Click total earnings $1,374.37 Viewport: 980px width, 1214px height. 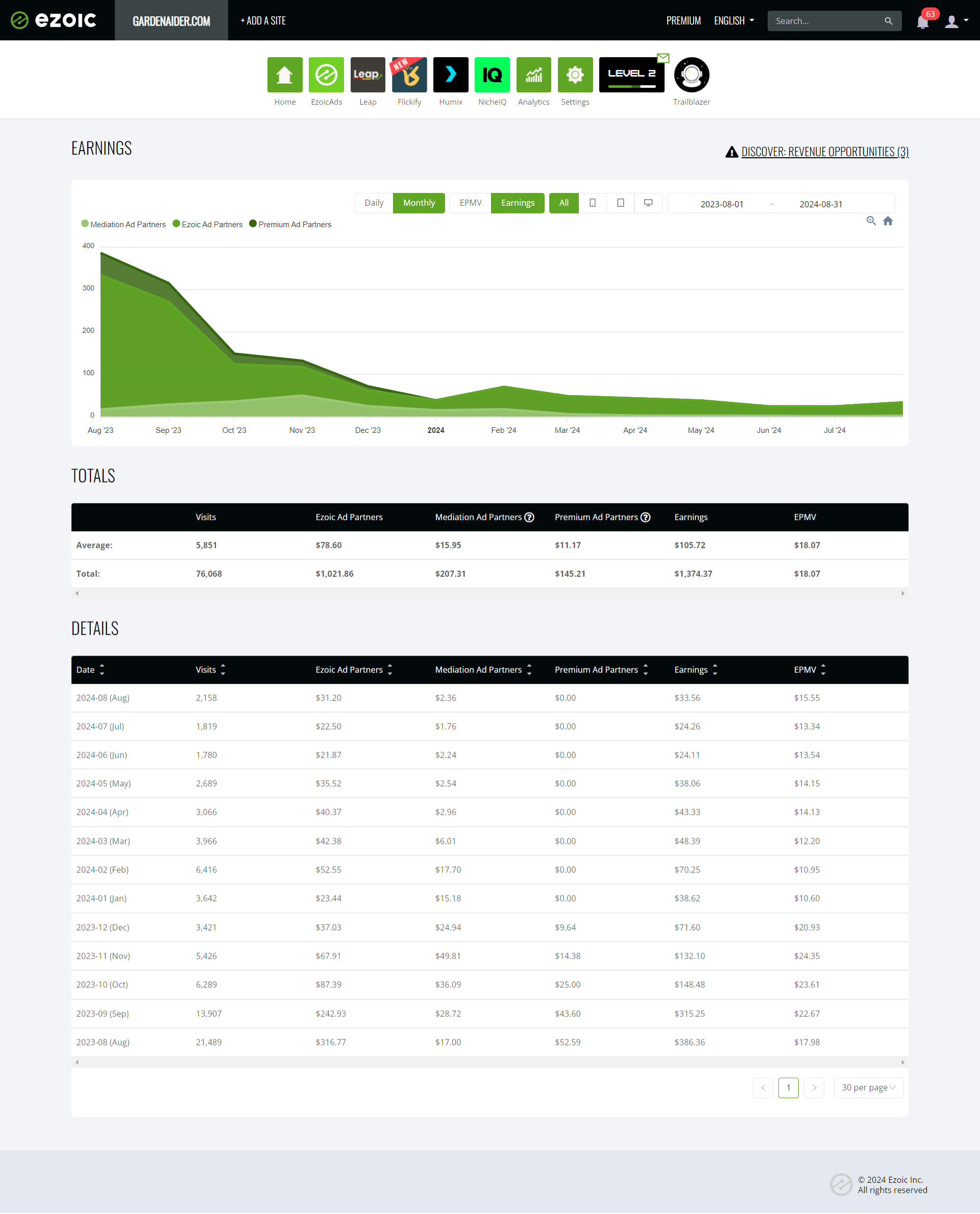pos(693,574)
